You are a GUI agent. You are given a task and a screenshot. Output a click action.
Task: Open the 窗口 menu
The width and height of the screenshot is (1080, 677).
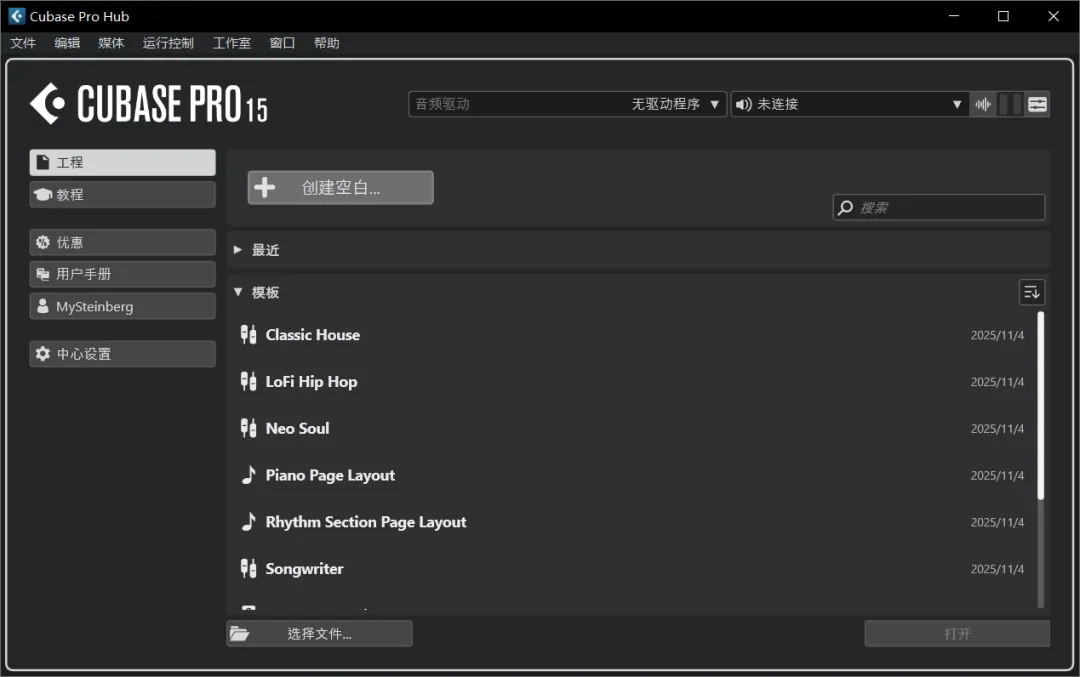pos(282,43)
